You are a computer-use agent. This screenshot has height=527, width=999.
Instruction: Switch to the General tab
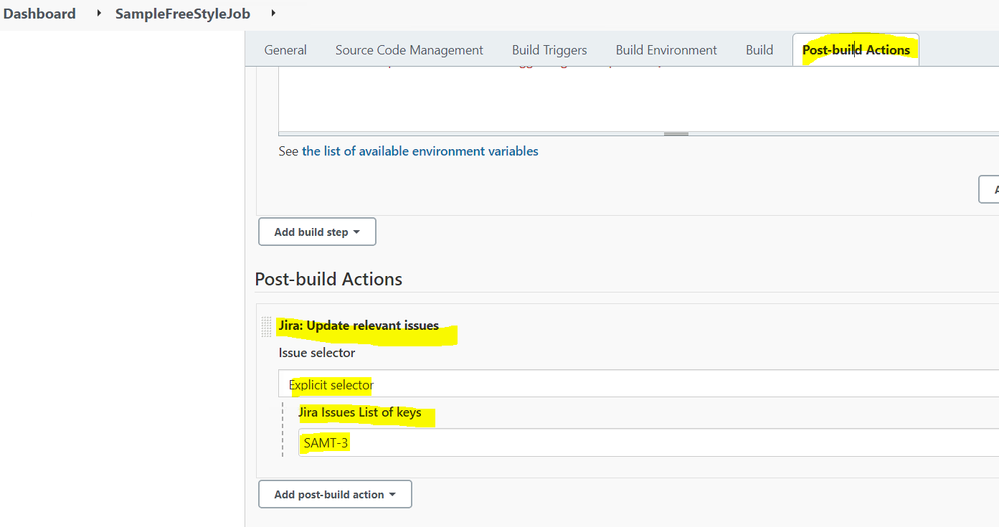(x=285, y=50)
